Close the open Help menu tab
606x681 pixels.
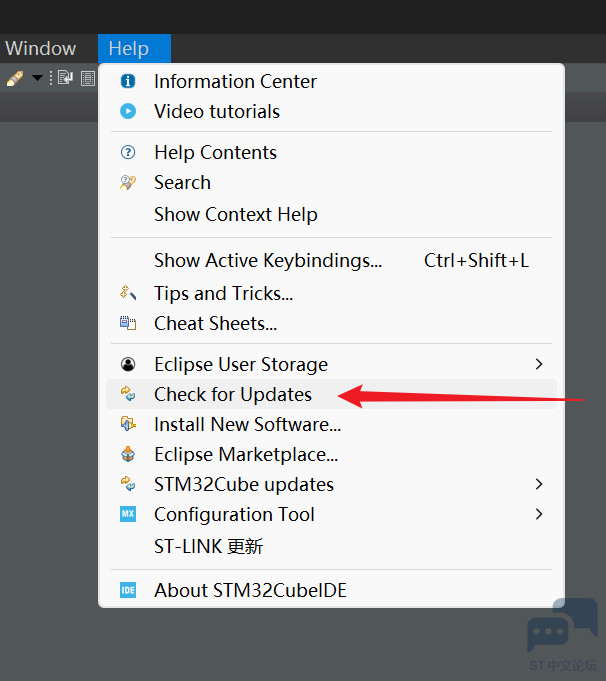(x=134, y=48)
